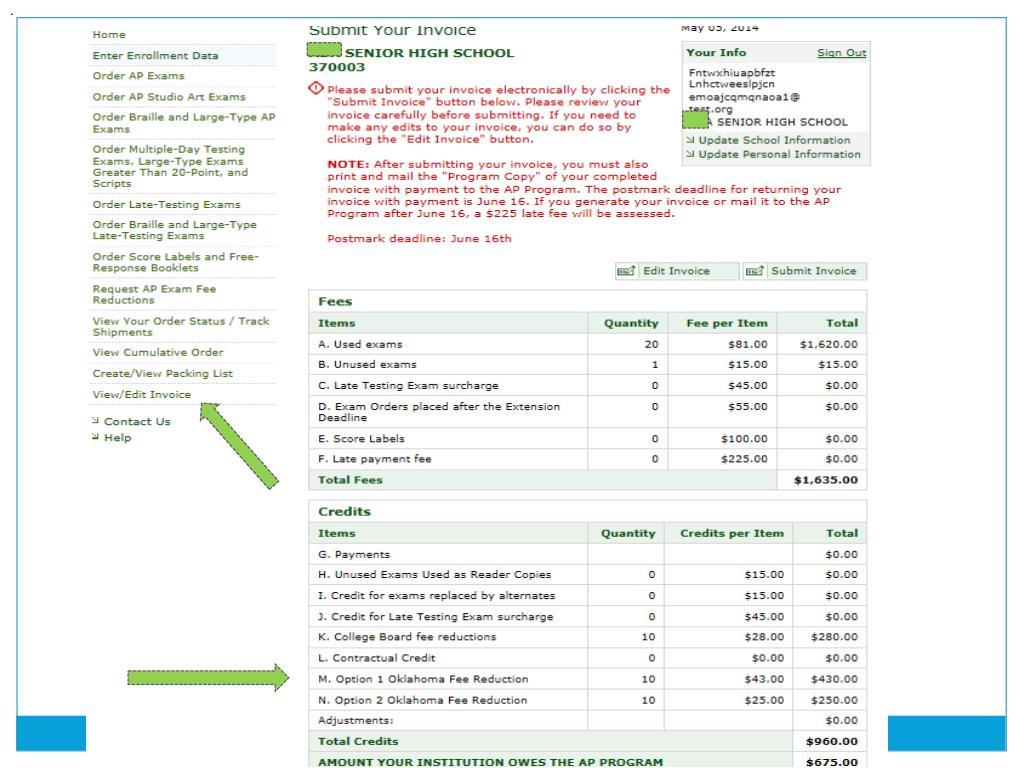Image resolution: width=1024 pixels, height=768 pixels.
Task: Open View Your Order Status / Track Shipments
Action: 181,327
